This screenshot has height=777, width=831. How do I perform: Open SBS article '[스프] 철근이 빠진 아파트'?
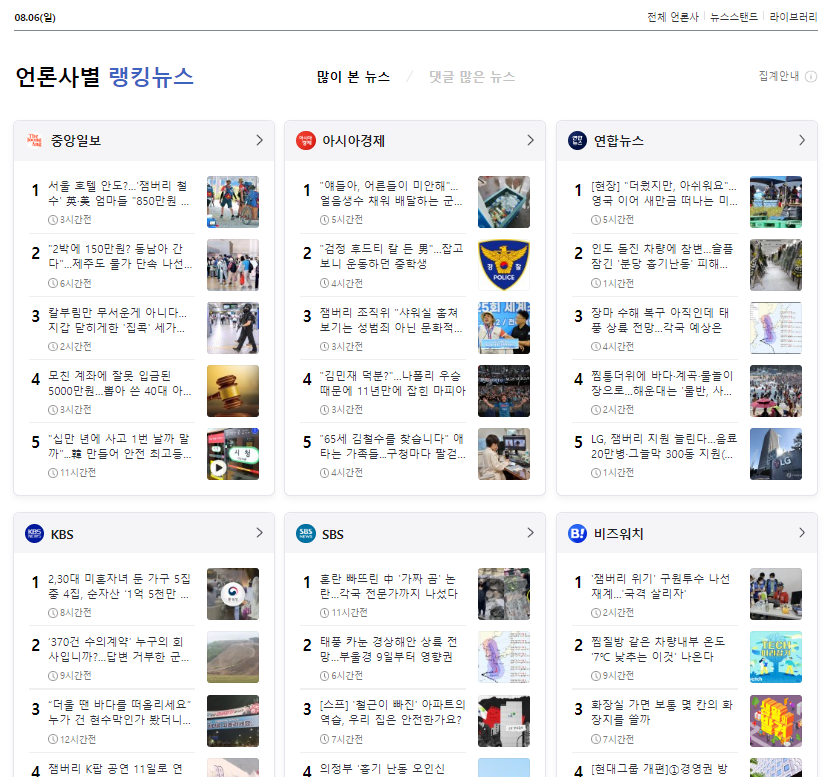[393, 712]
